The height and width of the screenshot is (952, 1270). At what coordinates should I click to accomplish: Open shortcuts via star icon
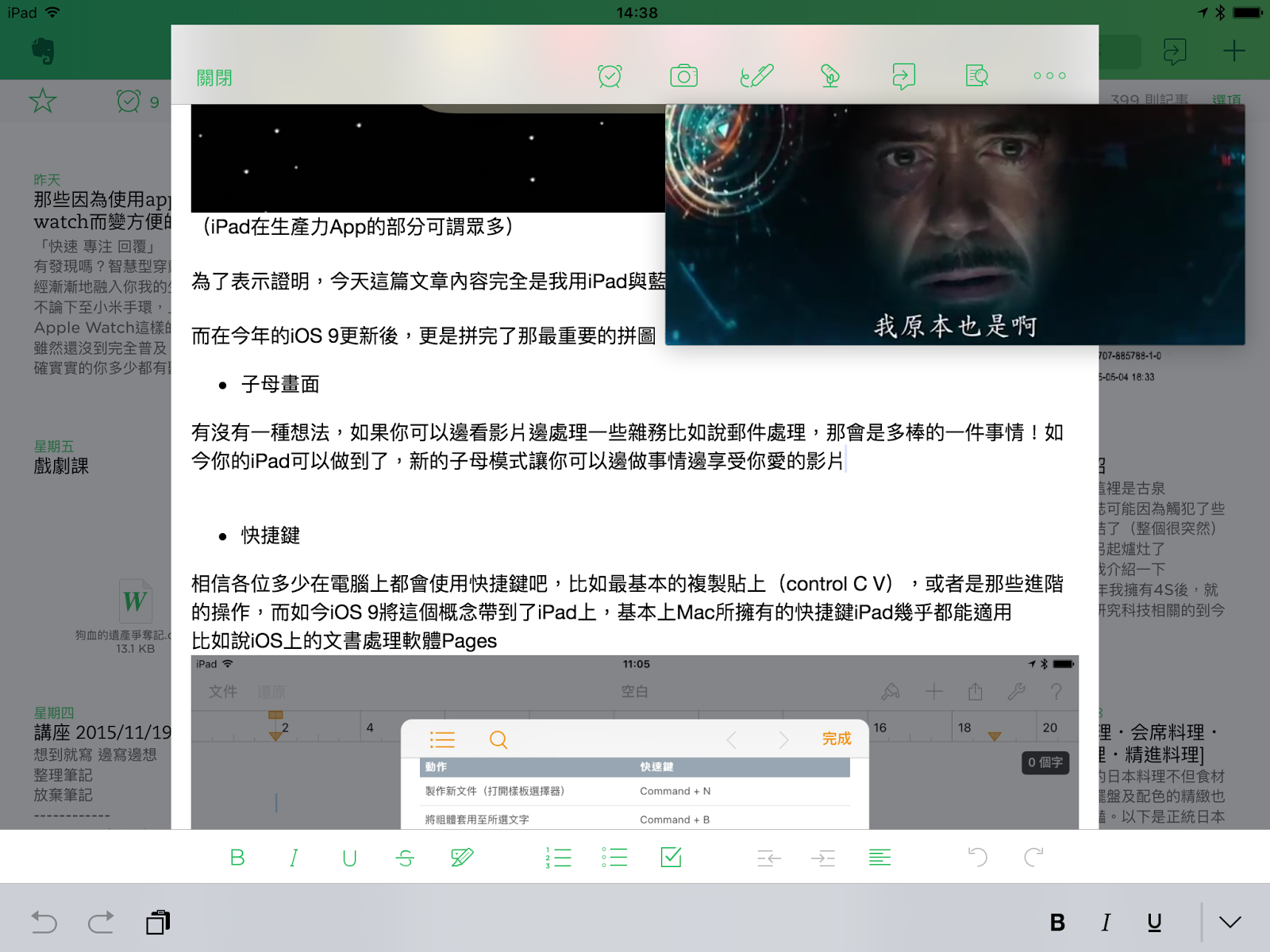click(42, 101)
